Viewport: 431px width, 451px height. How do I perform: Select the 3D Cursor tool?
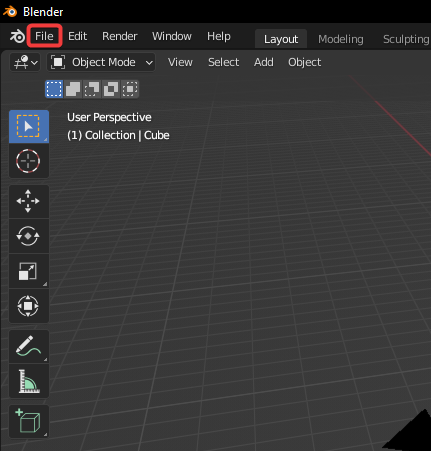(x=29, y=161)
